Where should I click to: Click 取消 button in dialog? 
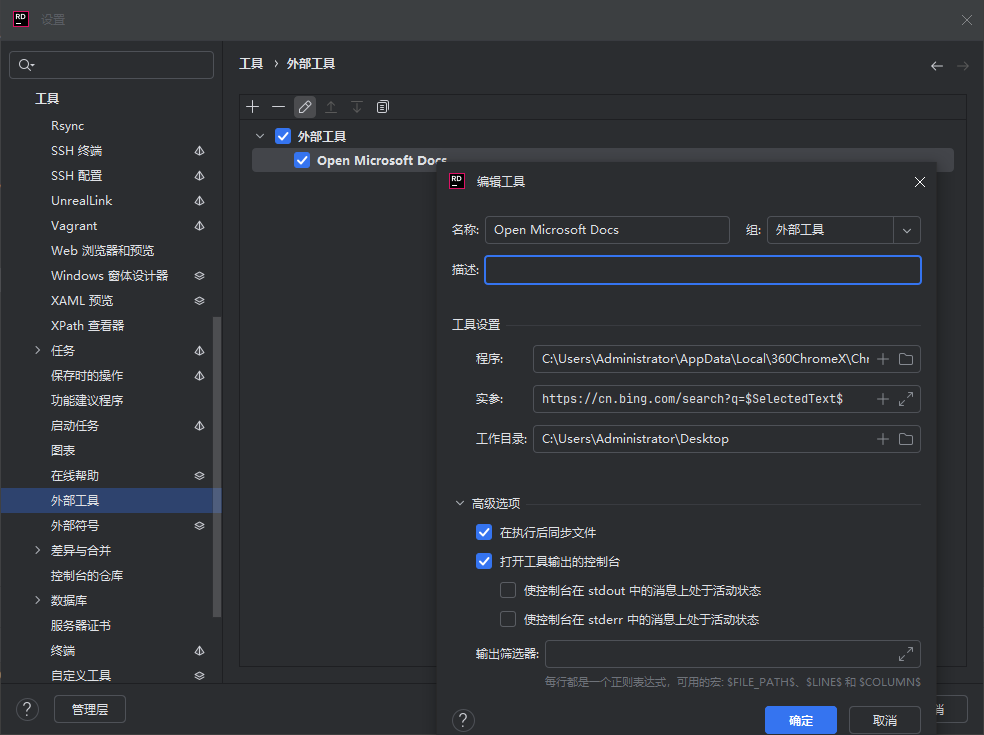pos(885,720)
